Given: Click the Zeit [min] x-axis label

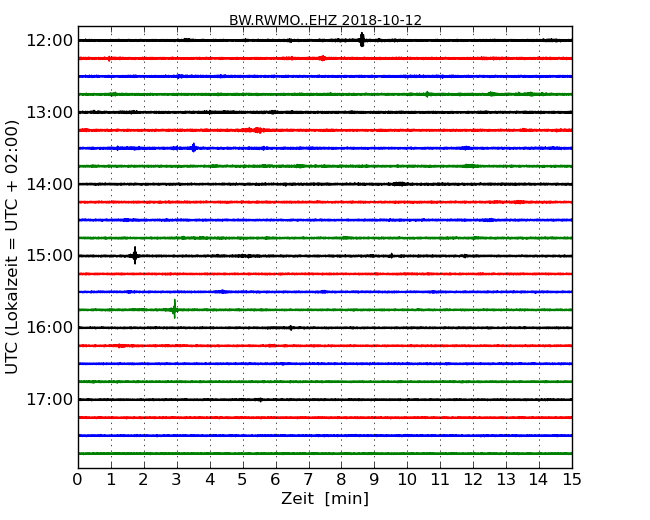Looking at the screenshot, I should pyautogui.click(x=325, y=498).
